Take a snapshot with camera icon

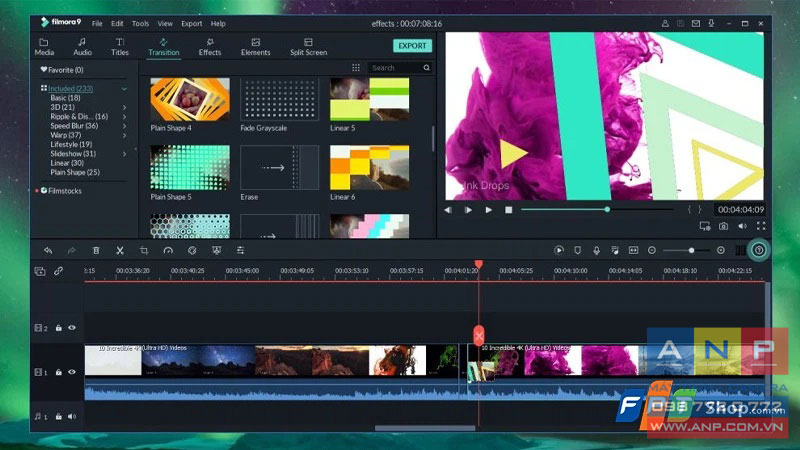(723, 226)
